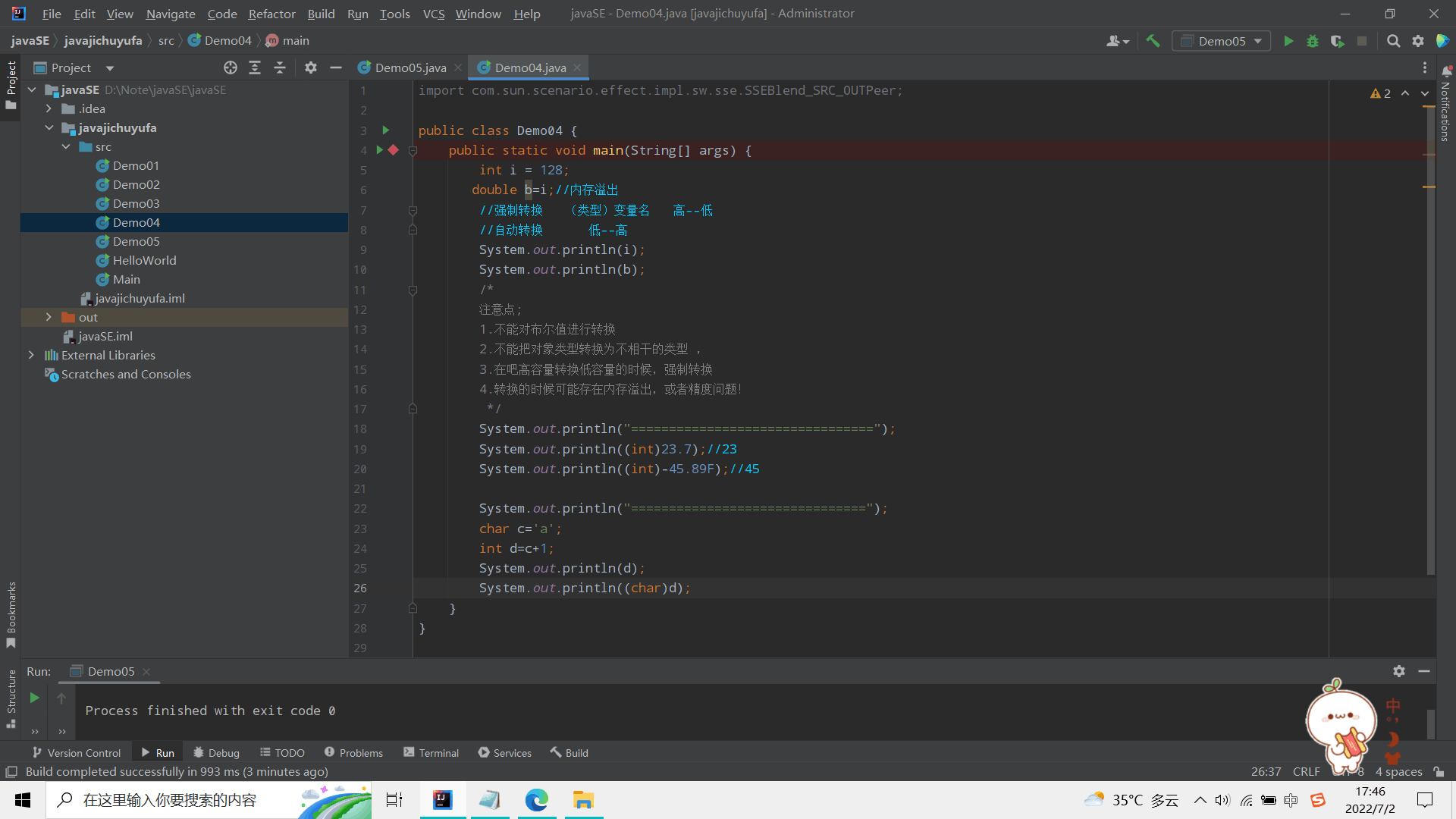Image resolution: width=1456 pixels, height=819 pixels.
Task: Open Demo05 run configuration dropdown
Action: coord(1222,41)
